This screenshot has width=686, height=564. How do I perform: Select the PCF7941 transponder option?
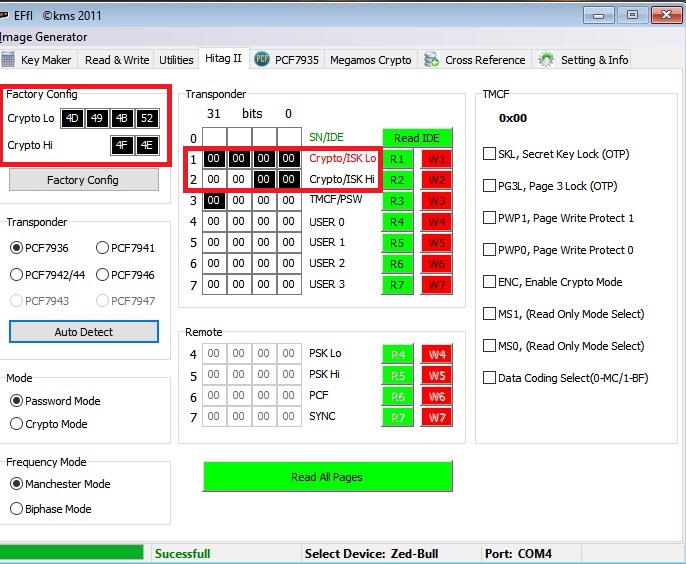click(x=103, y=248)
